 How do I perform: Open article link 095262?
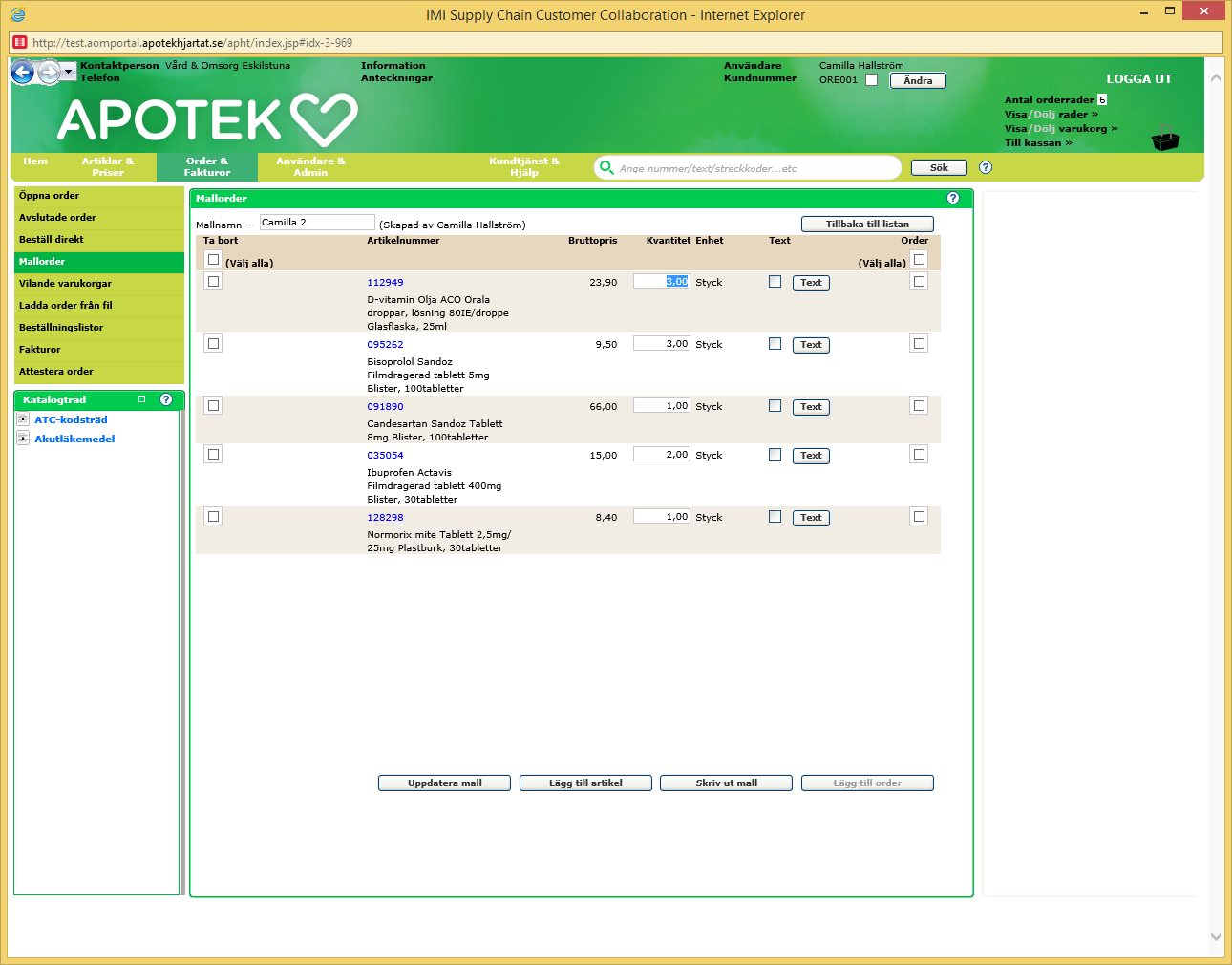tap(385, 345)
